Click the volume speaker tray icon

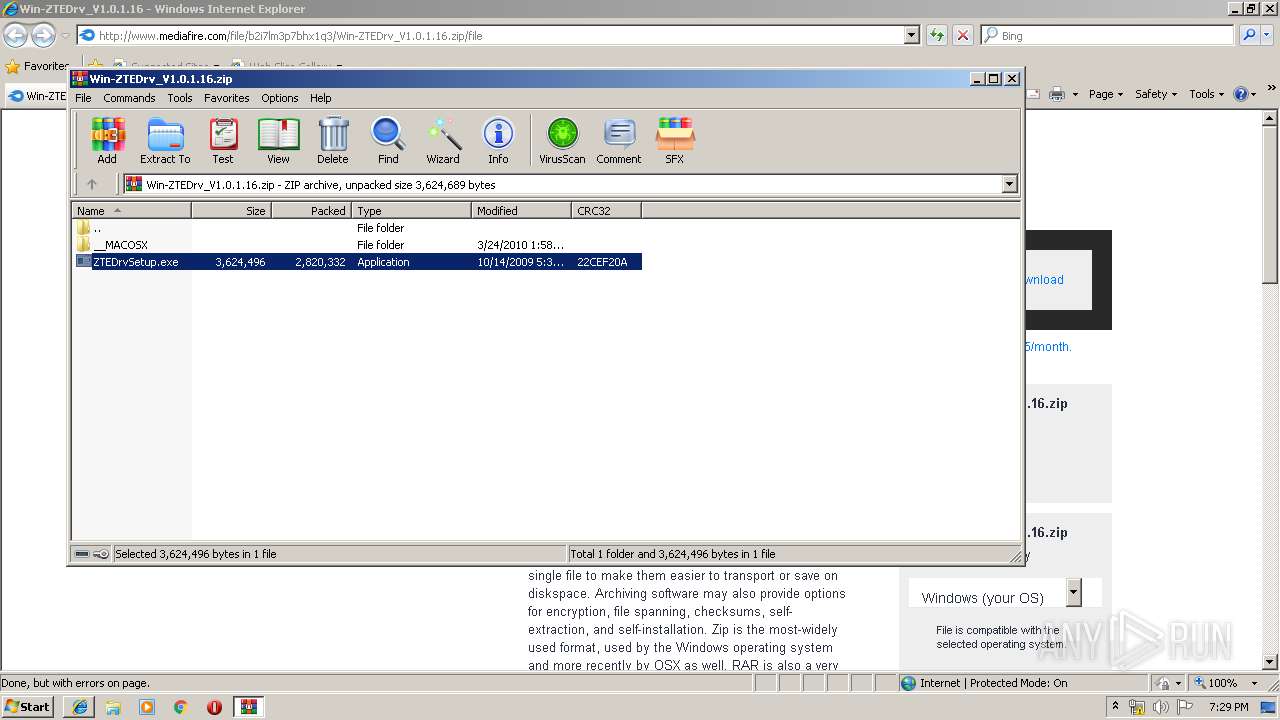coord(1161,707)
